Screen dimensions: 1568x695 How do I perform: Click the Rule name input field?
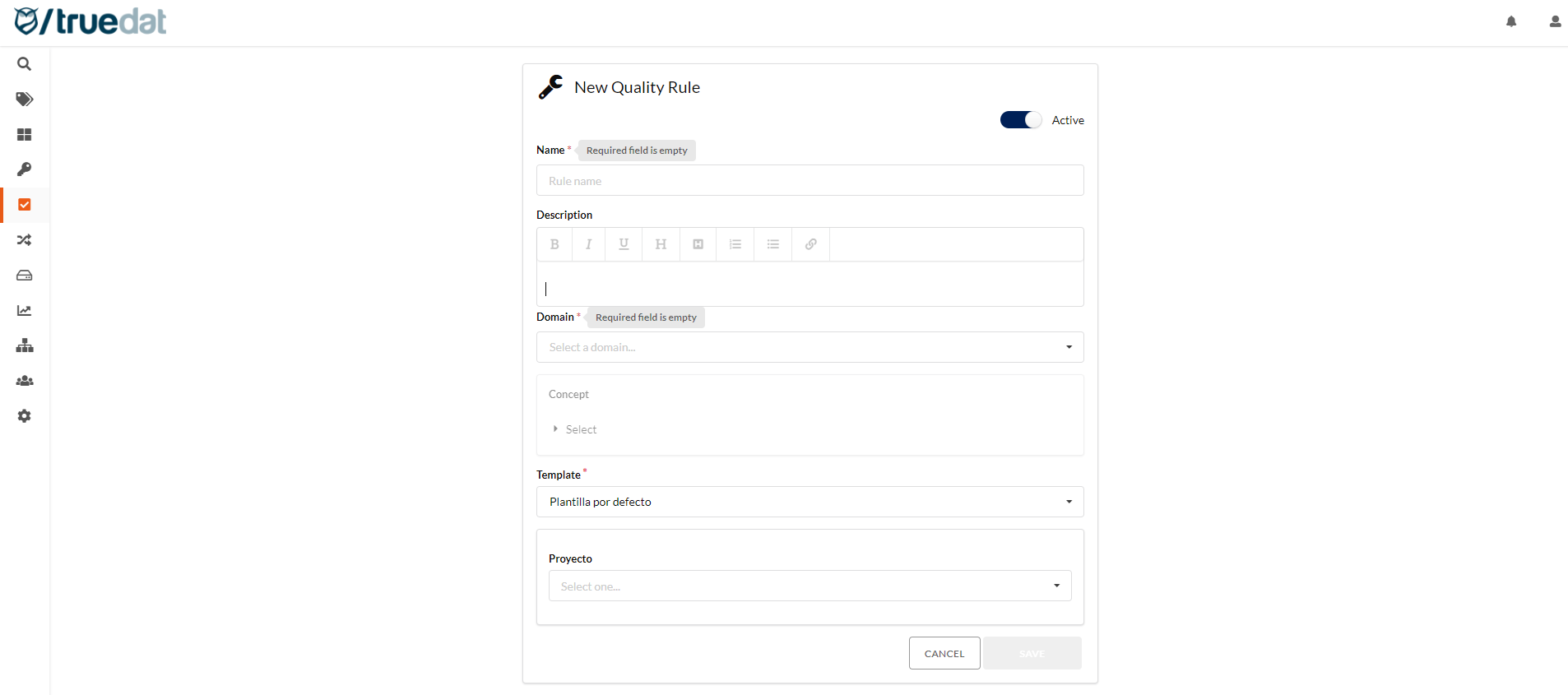810,181
